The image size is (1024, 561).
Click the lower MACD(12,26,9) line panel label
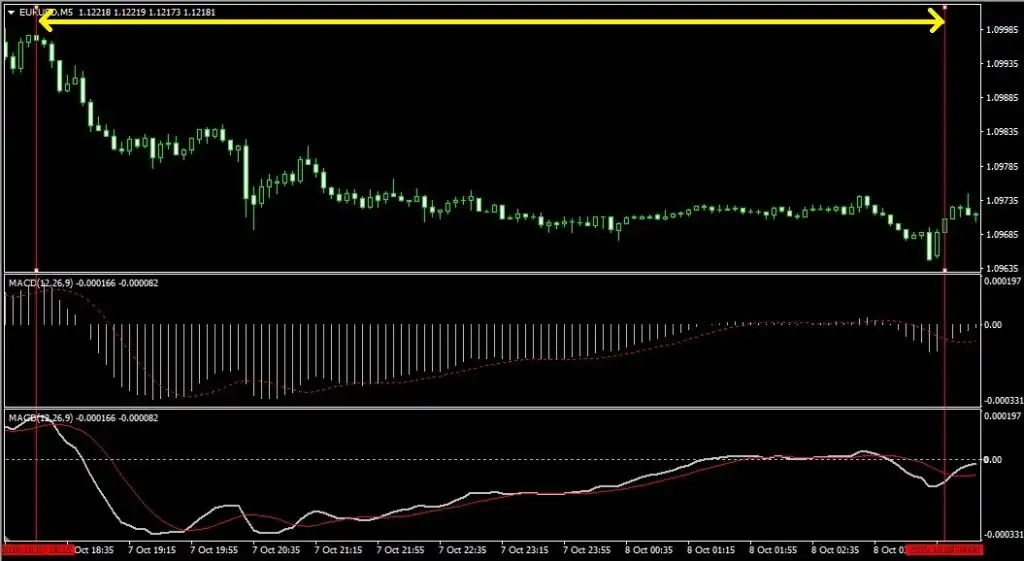tap(38, 417)
